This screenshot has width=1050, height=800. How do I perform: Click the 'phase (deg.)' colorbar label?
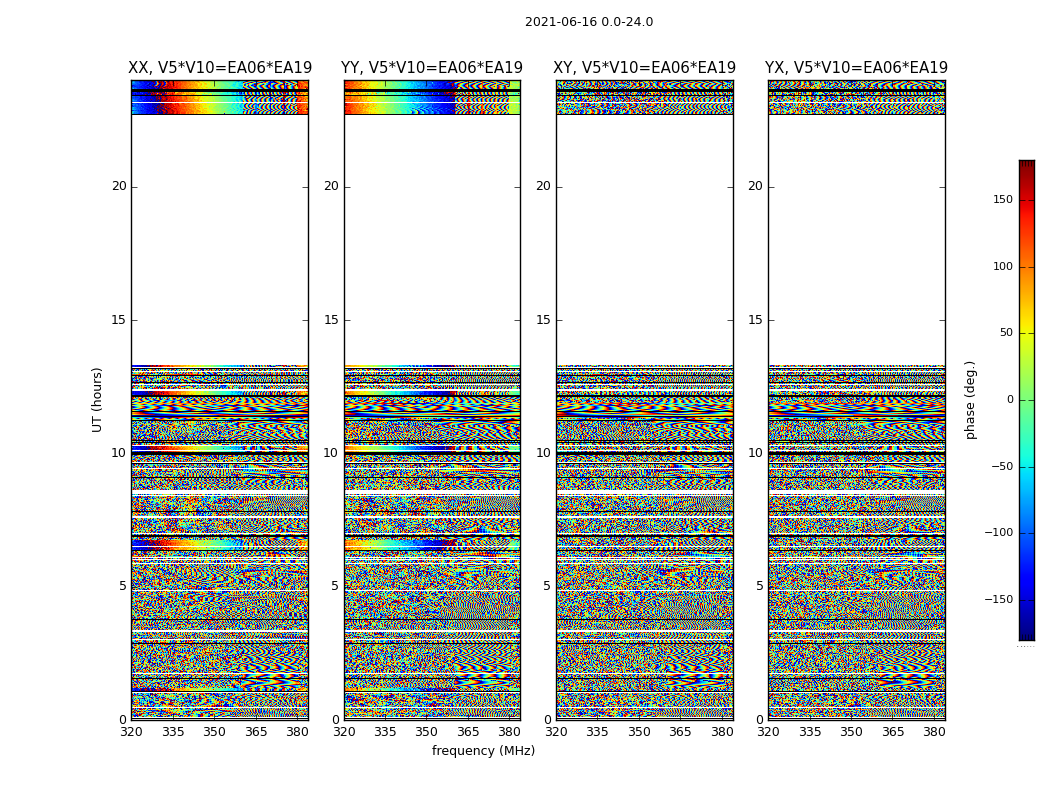pos(970,400)
